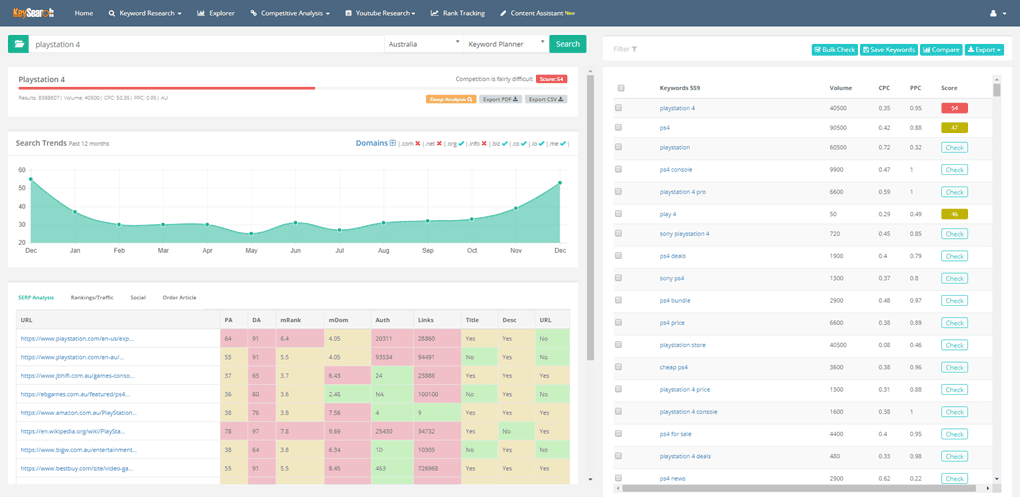Click the Filter funnel icon
The width and height of the screenshot is (1020, 498).
(x=634, y=49)
